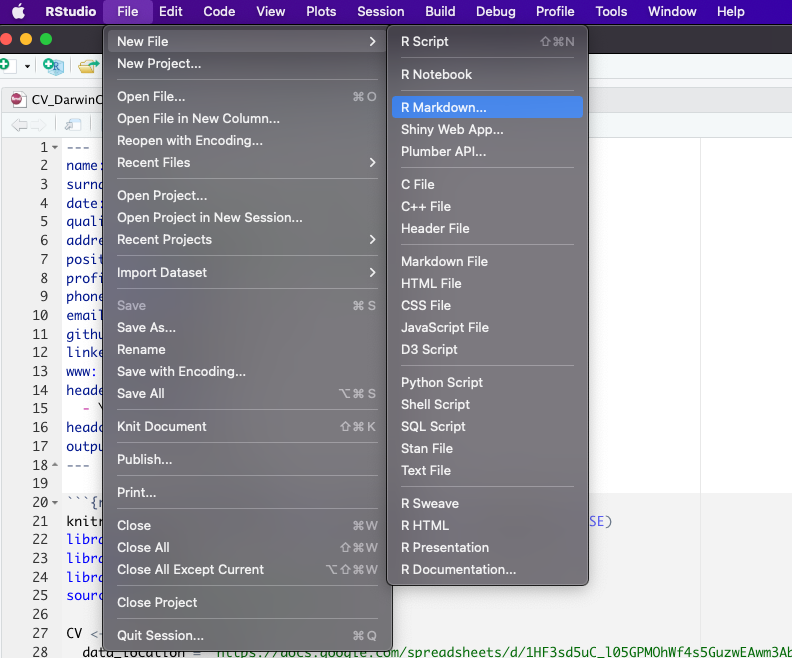Screen dimensions: 792x658
Task: Choose Open File... menu item
Action: [x=247, y=96]
